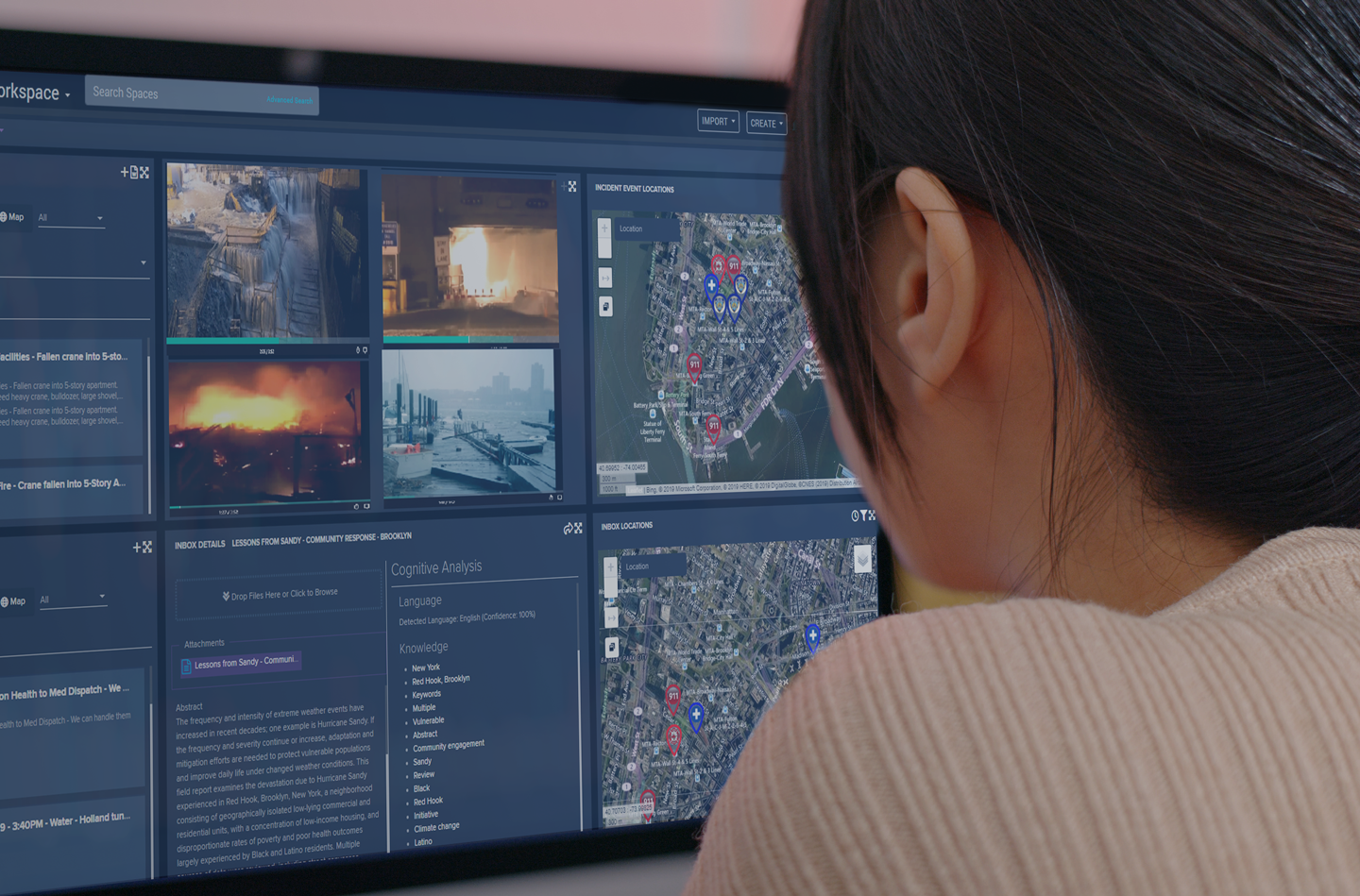Click the map layers icon on the Inbox Locations map
This screenshot has height=896, width=1360.
pyautogui.click(x=862, y=557)
